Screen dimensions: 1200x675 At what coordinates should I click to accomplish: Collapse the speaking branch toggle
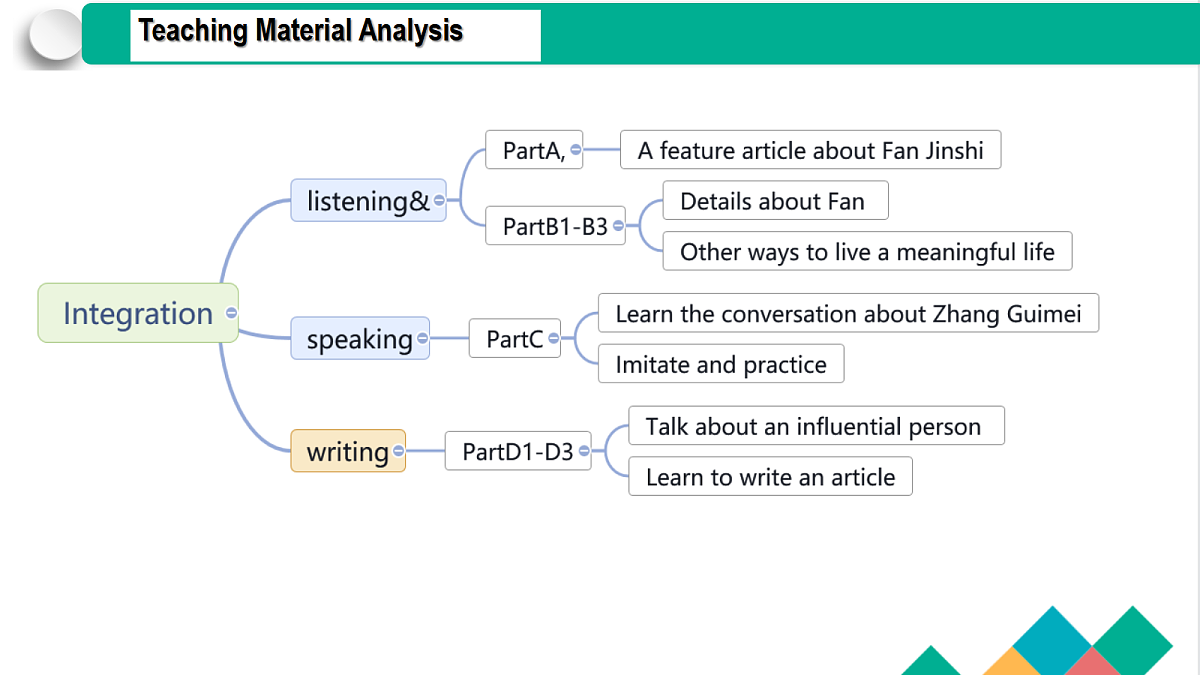[423, 339]
